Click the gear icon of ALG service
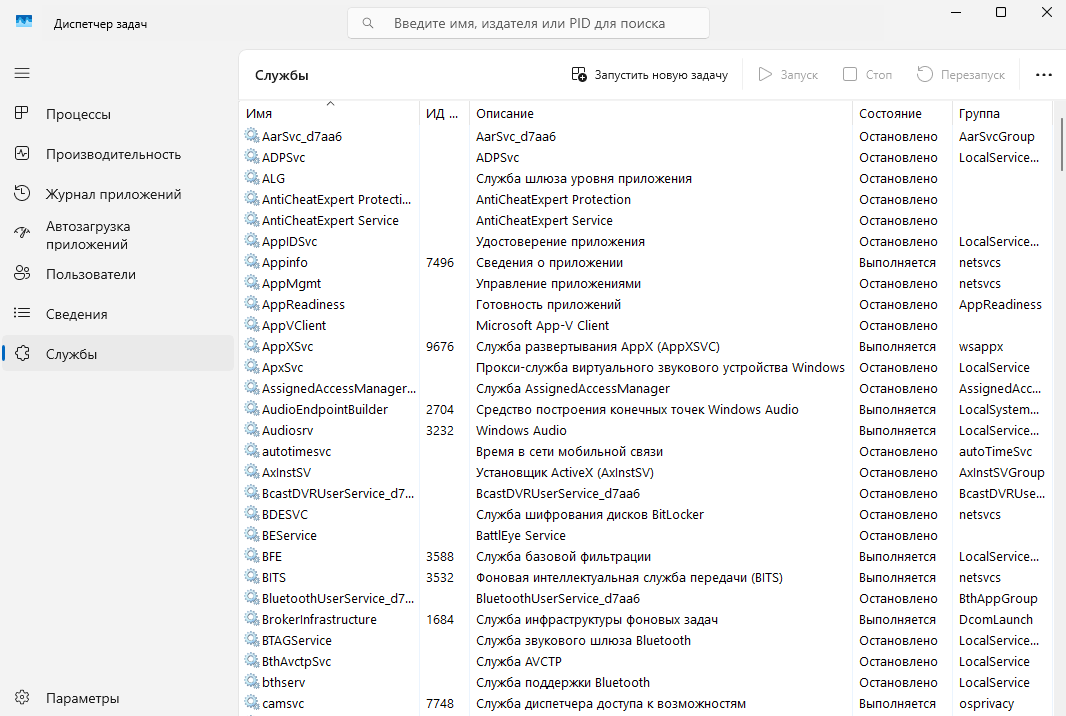1066x716 pixels. pos(252,177)
